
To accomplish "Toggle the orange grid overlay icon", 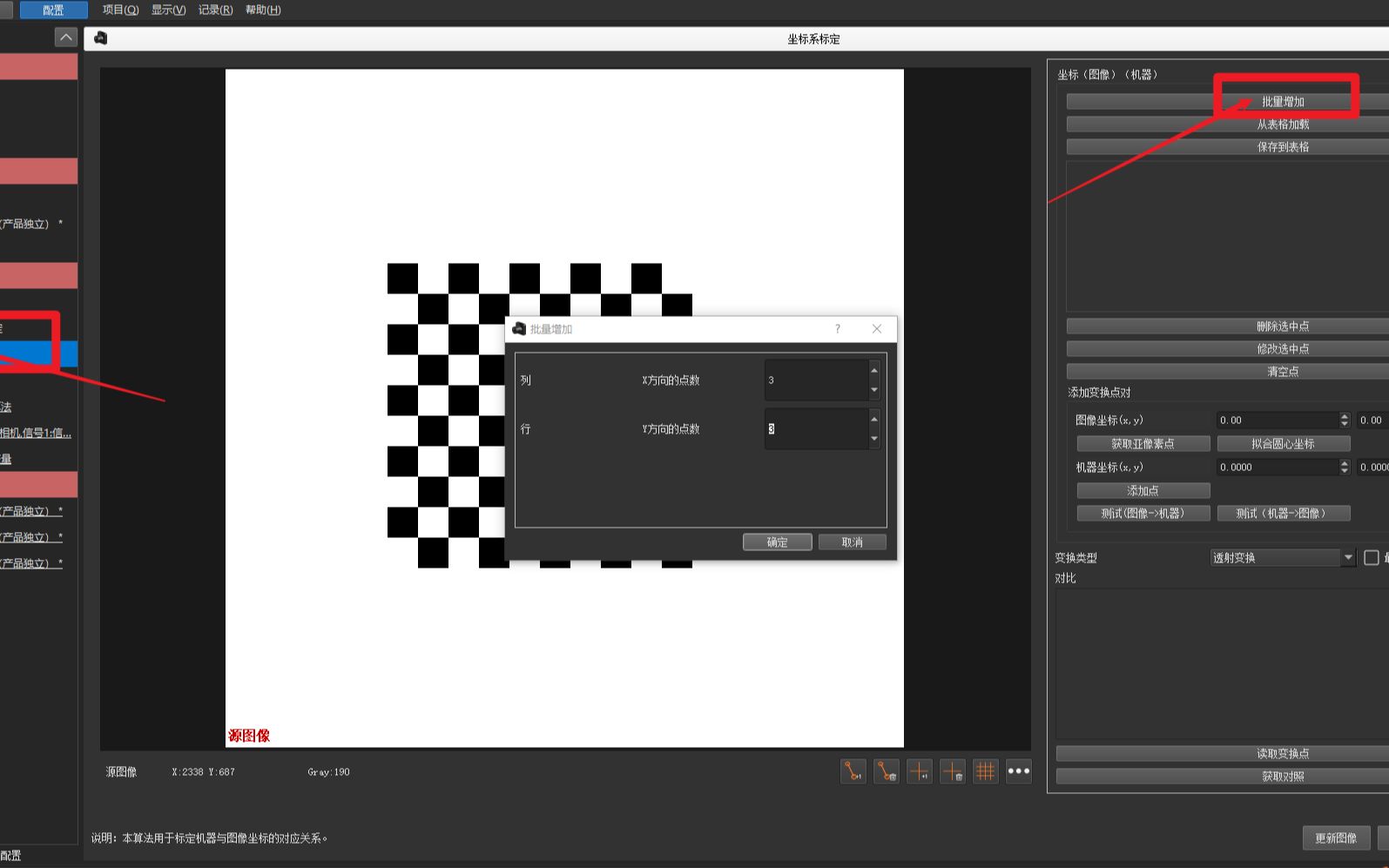I will pyautogui.click(x=986, y=771).
